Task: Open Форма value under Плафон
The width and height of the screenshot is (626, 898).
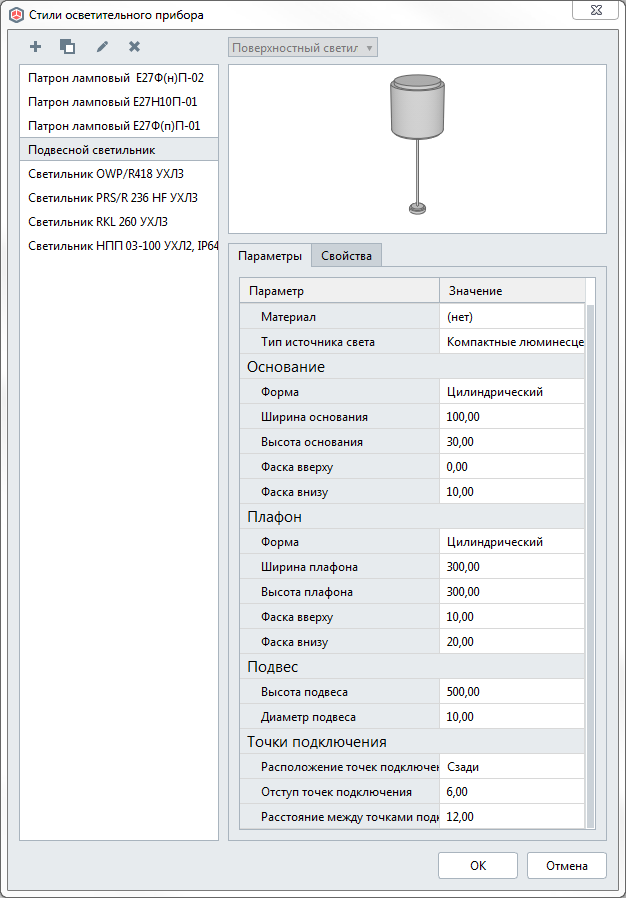Action: click(x=512, y=542)
